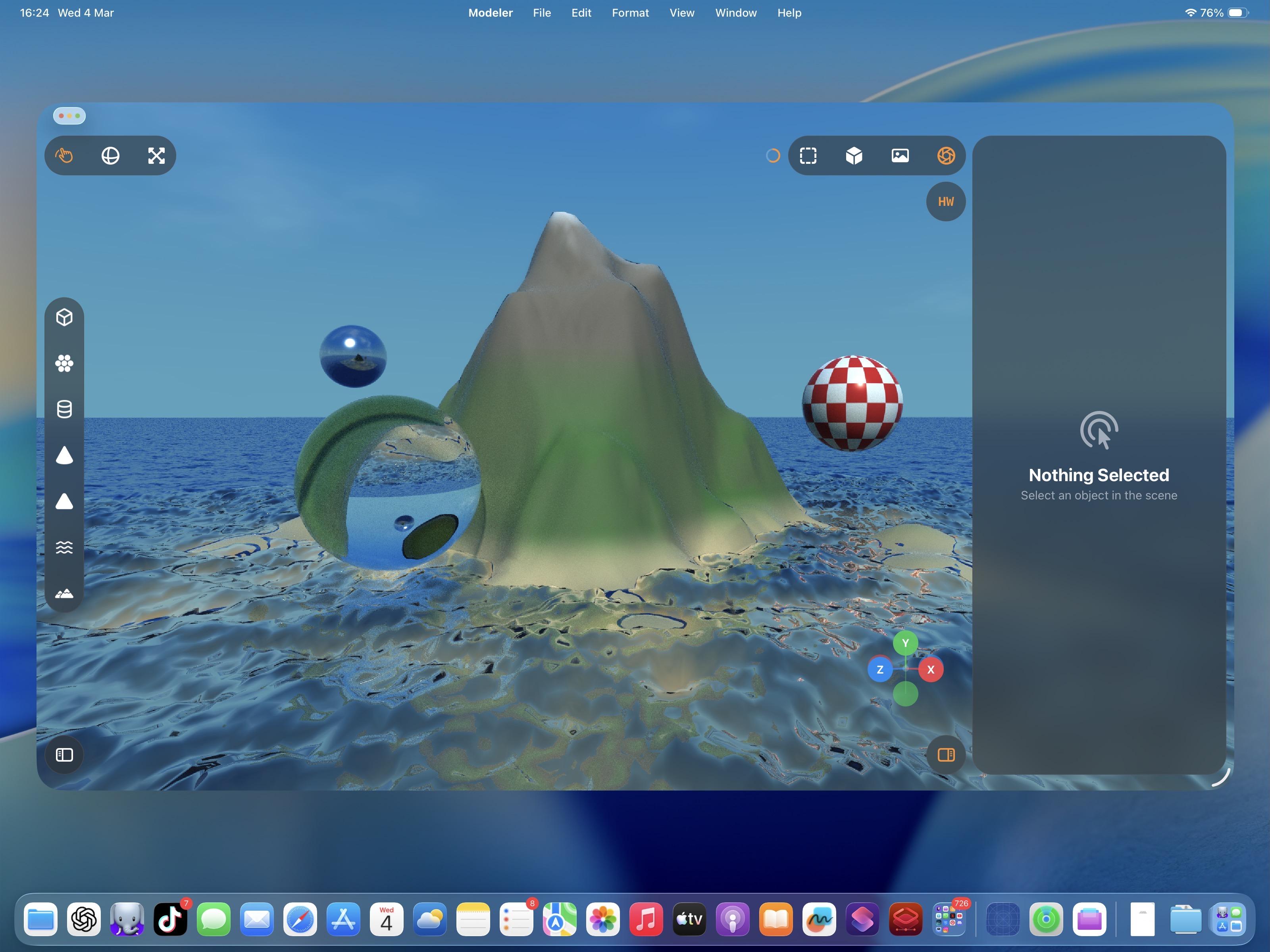Click the orange render progress spinner
This screenshot has width=1270, height=952.
click(x=773, y=155)
